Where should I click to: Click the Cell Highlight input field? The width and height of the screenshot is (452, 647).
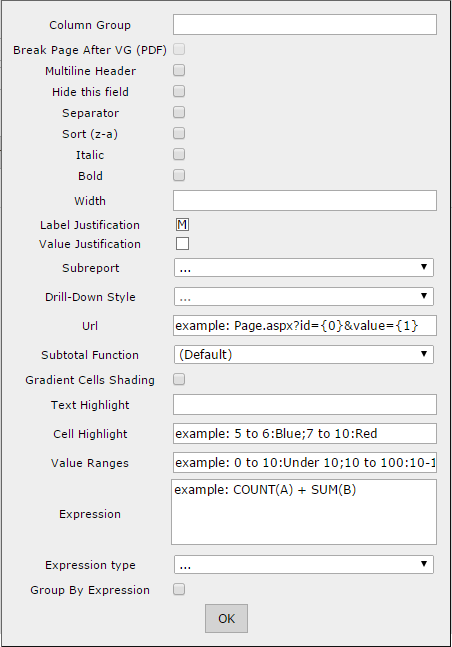(x=305, y=434)
